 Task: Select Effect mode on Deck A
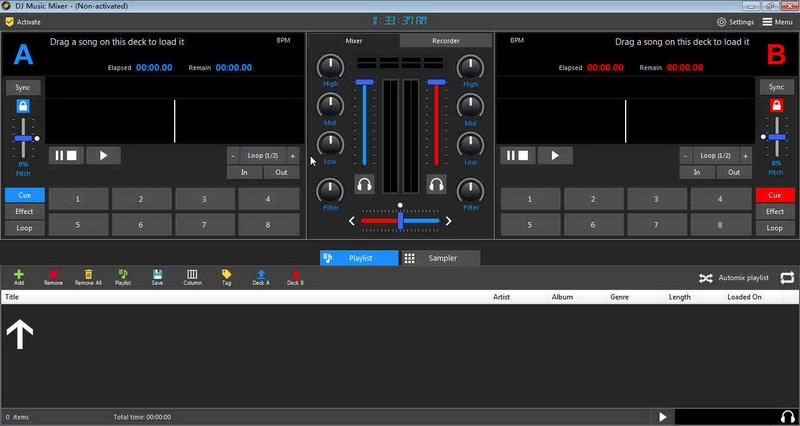pos(24,211)
